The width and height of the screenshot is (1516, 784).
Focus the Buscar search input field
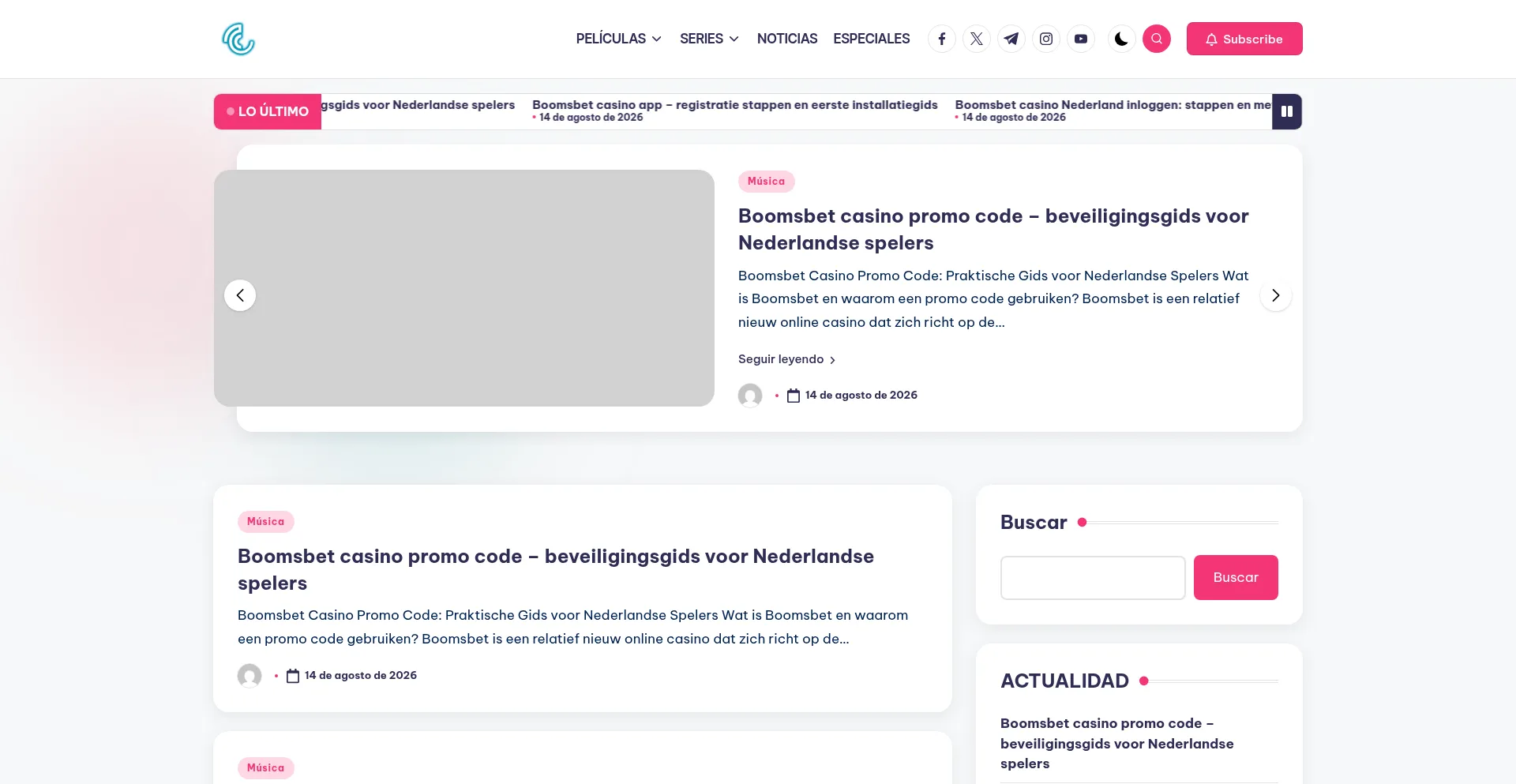tap(1093, 578)
